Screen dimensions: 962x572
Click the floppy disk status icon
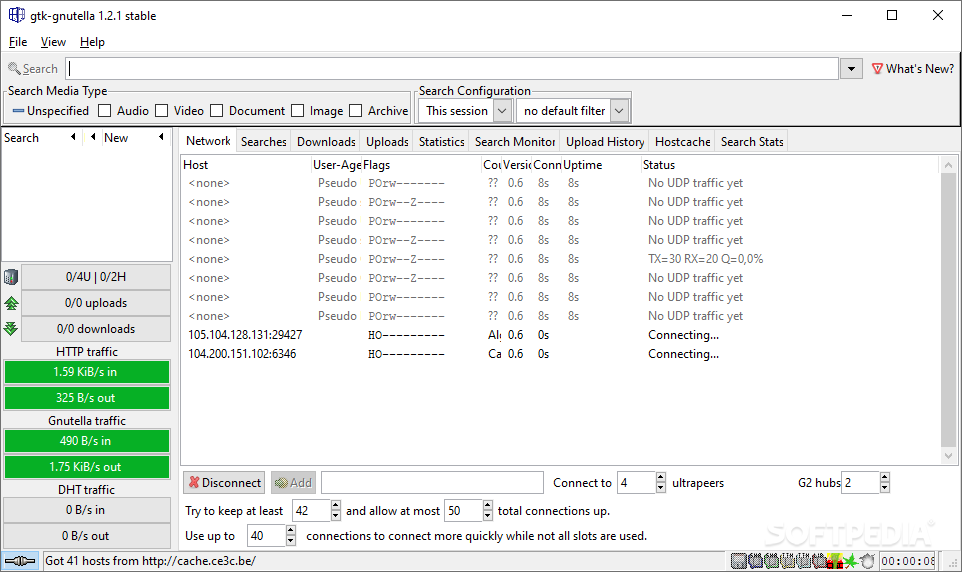(739, 561)
